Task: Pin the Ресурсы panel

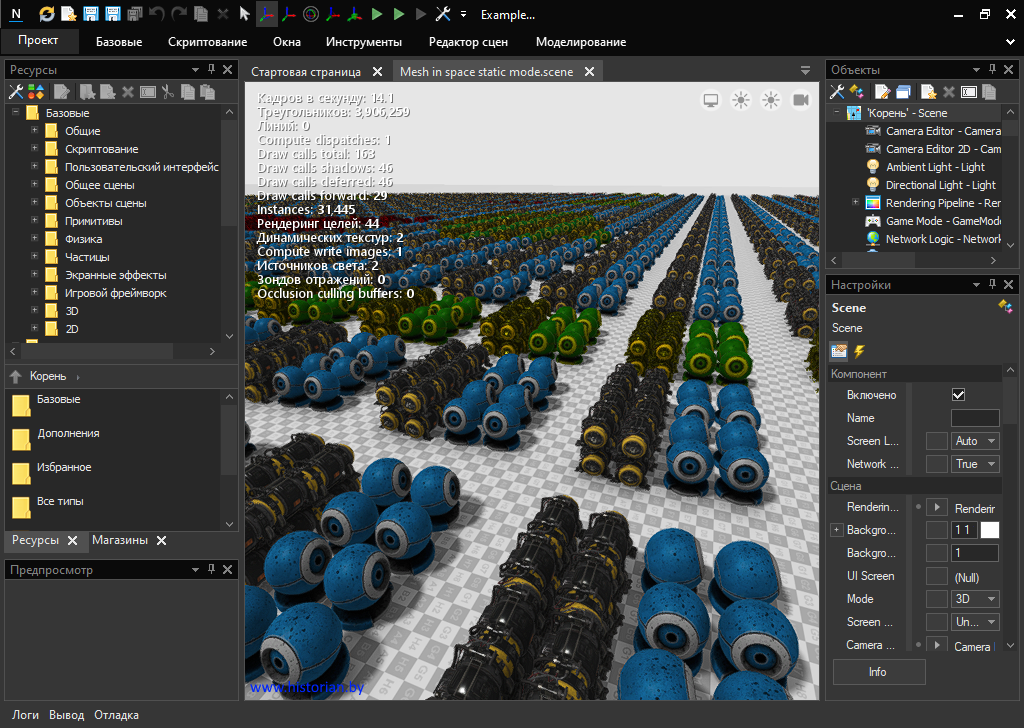Action: click(211, 70)
